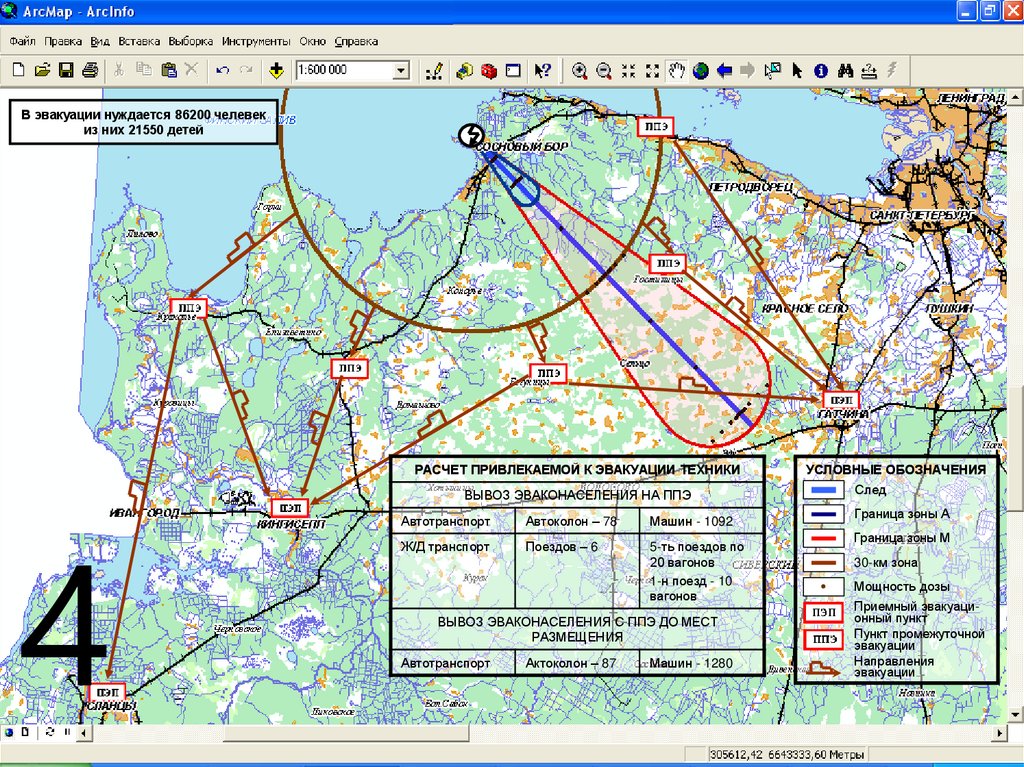The image size is (1024, 767).
Task: Open the Файл menu
Action: [23, 42]
